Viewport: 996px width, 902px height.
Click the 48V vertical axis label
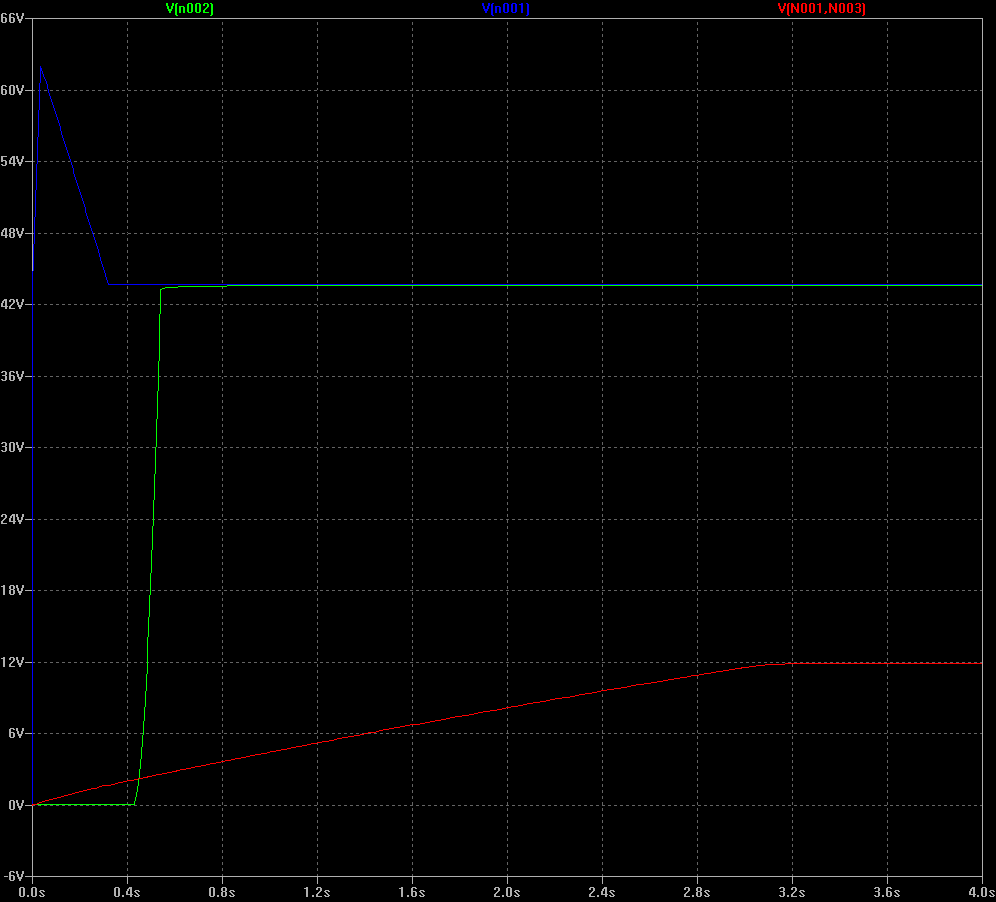[x=12, y=233]
